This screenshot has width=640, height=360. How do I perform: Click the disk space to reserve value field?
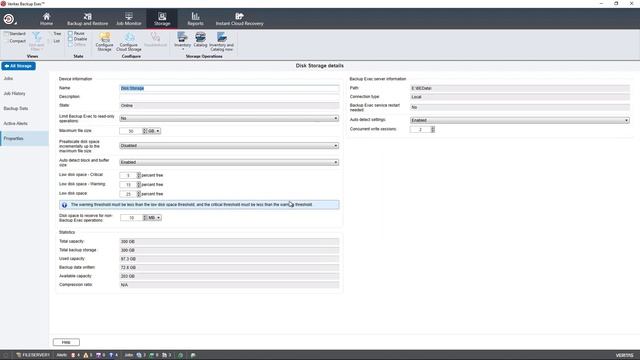coord(131,218)
